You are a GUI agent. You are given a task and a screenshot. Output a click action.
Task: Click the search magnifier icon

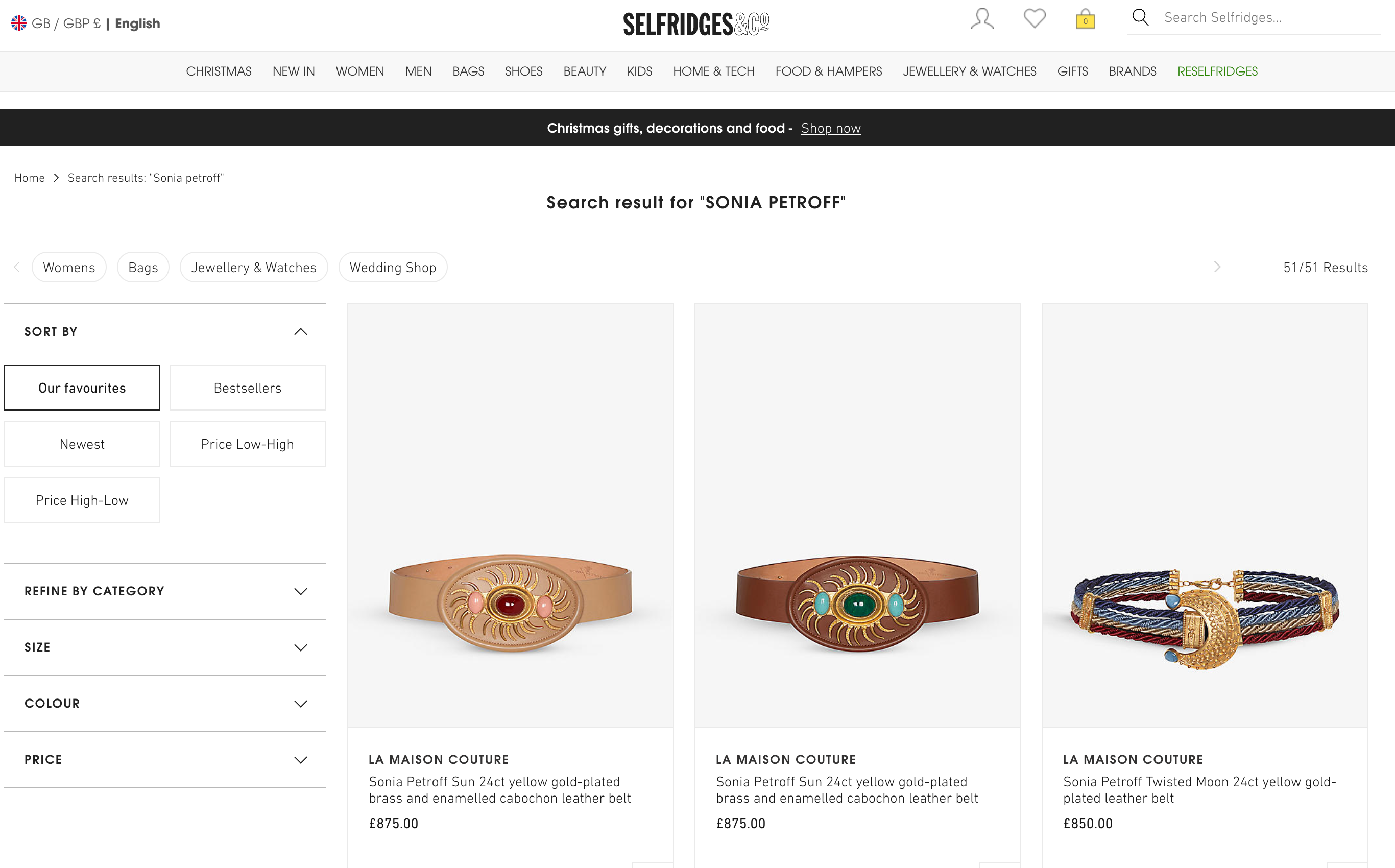pyautogui.click(x=1140, y=18)
